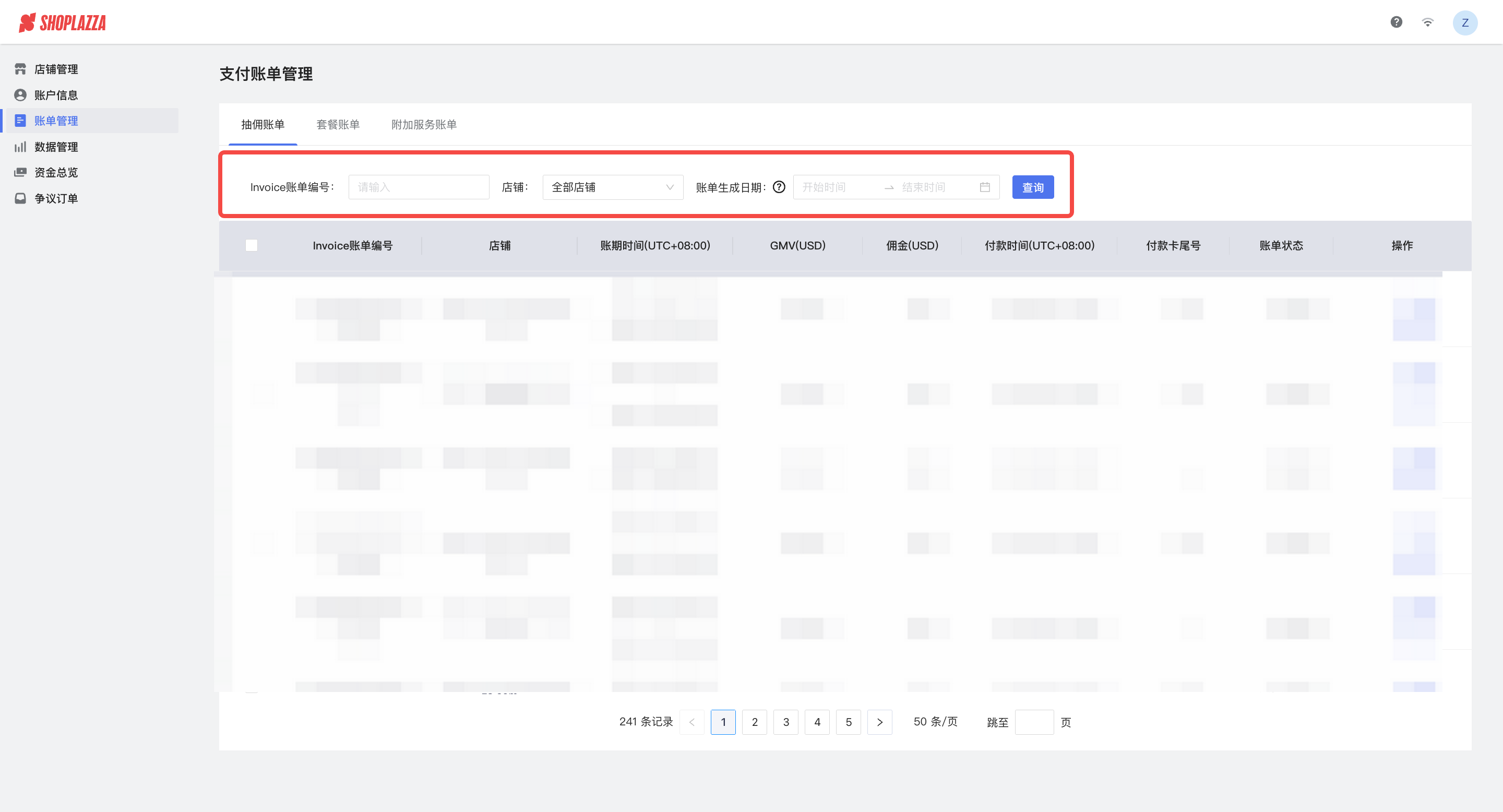This screenshot has width=1503, height=812.
Task: Click the 账户信息 person icon in sidebar
Action: point(20,94)
